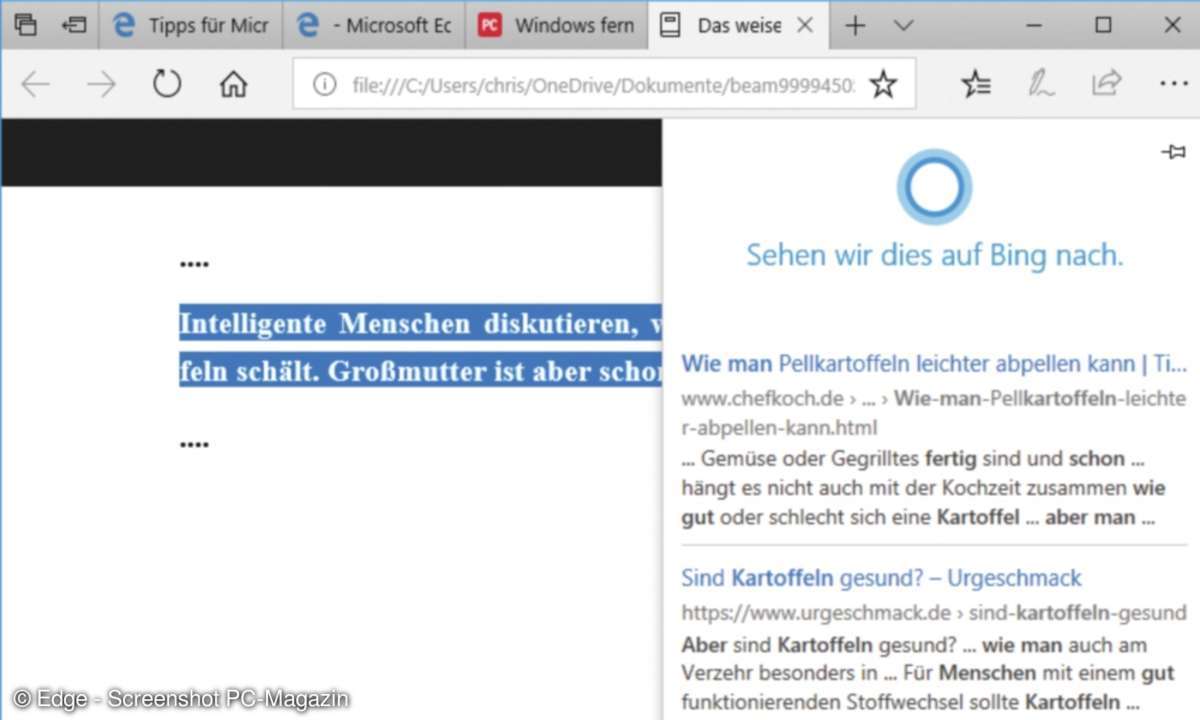Image resolution: width=1200 pixels, height=720 pixels.
Task: Add page to favorites star icon
Action: pos(883,85)
